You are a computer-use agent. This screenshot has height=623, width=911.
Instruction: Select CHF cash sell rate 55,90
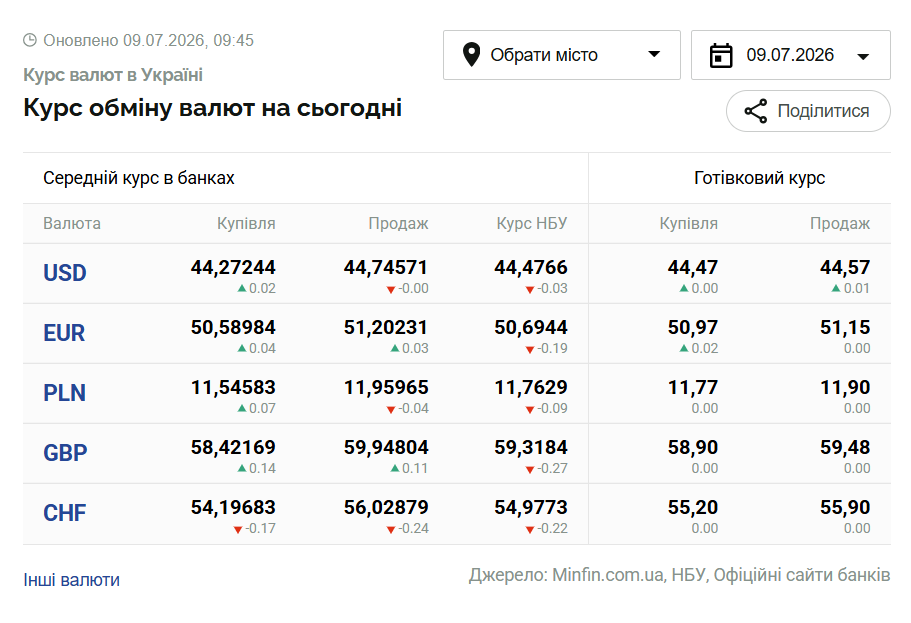pyautogui.click(x=845, y=507)
